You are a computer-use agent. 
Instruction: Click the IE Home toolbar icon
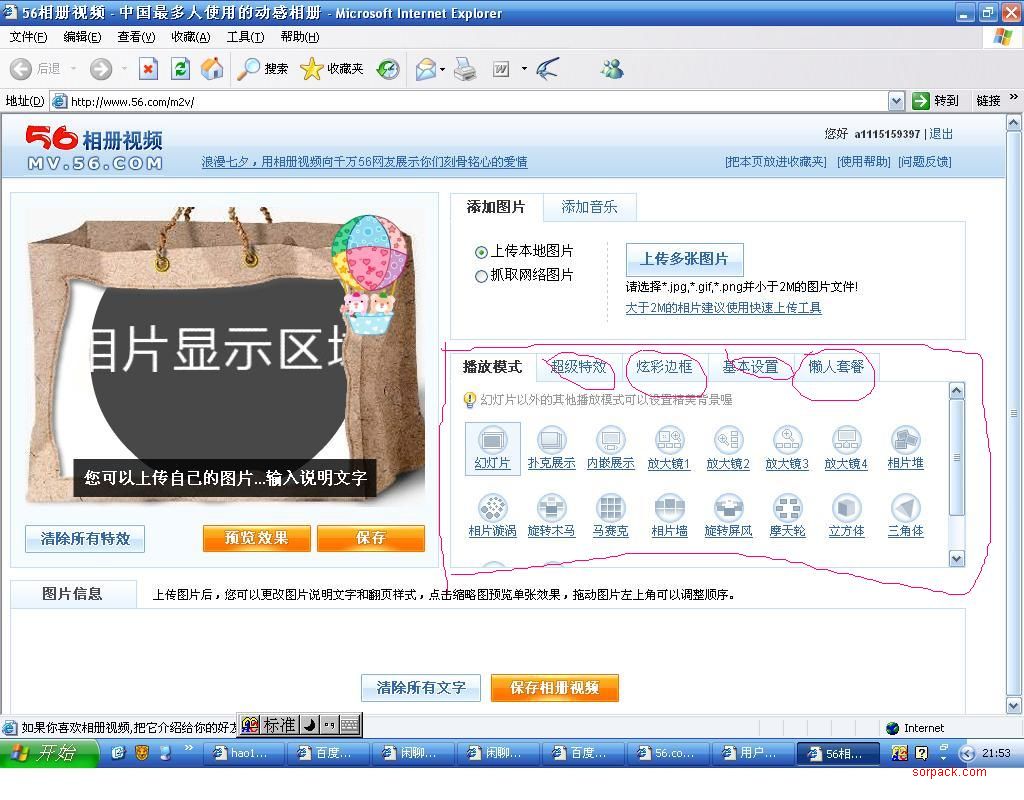(212, 69)
